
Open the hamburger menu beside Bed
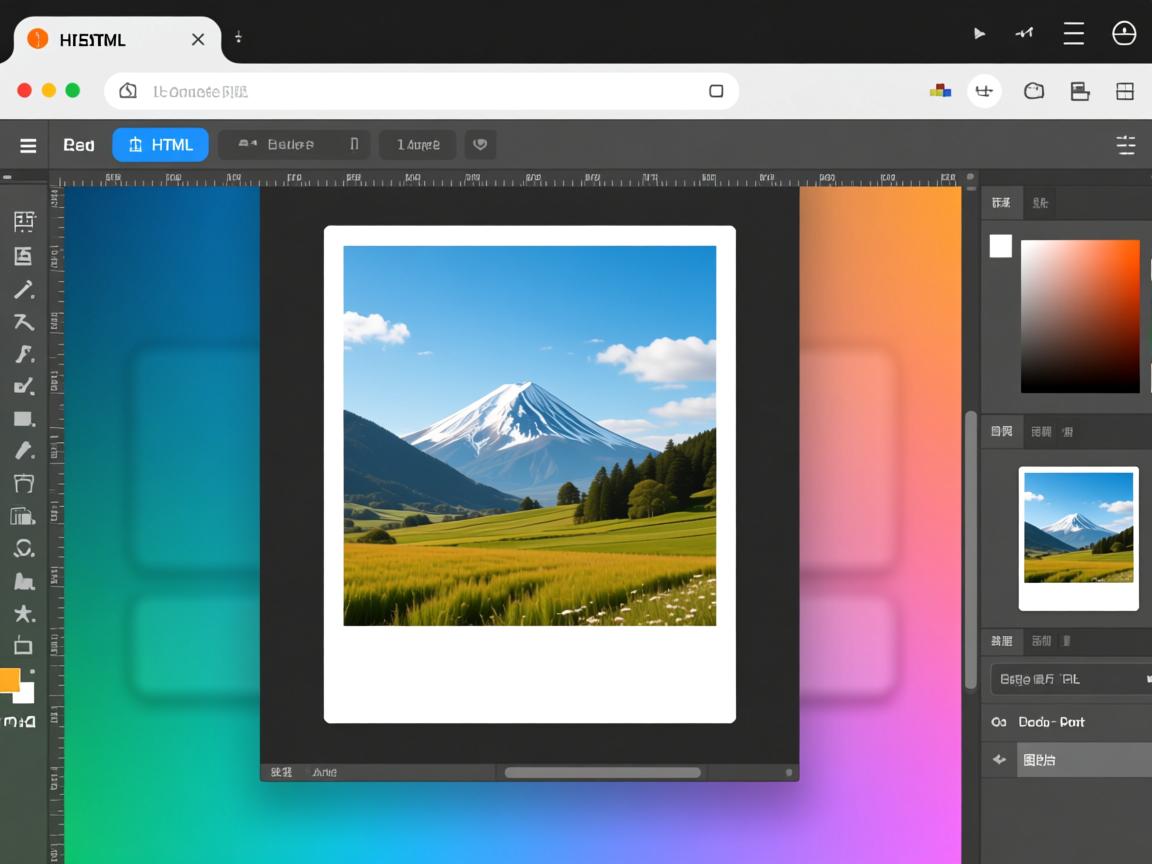pos(28,146)
